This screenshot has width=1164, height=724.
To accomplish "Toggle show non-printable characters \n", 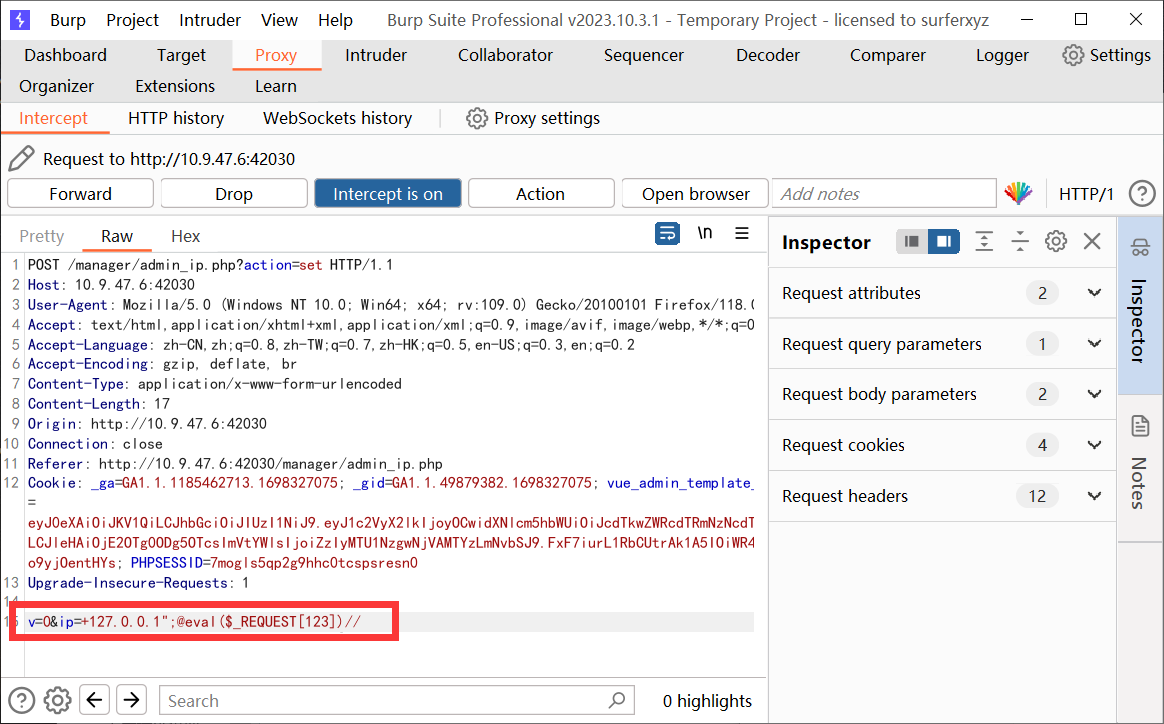I will click(x=705, y=233).
